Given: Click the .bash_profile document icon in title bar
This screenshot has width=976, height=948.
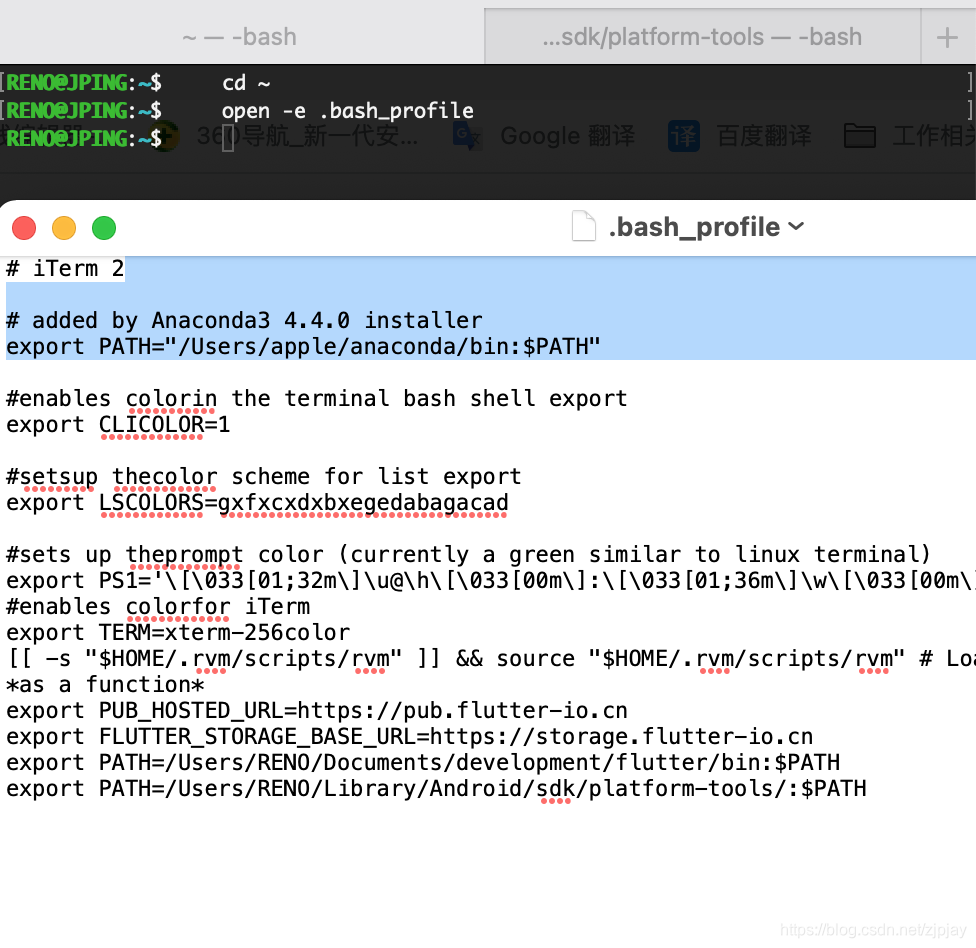Looking at the screenshot, I should pos(584,226).
